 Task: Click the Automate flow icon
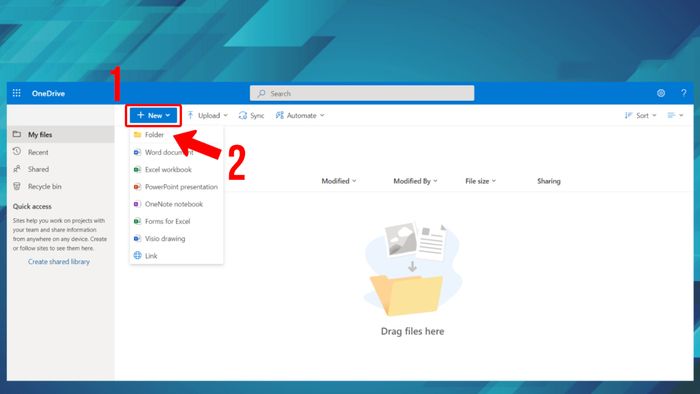coord(279,115)
